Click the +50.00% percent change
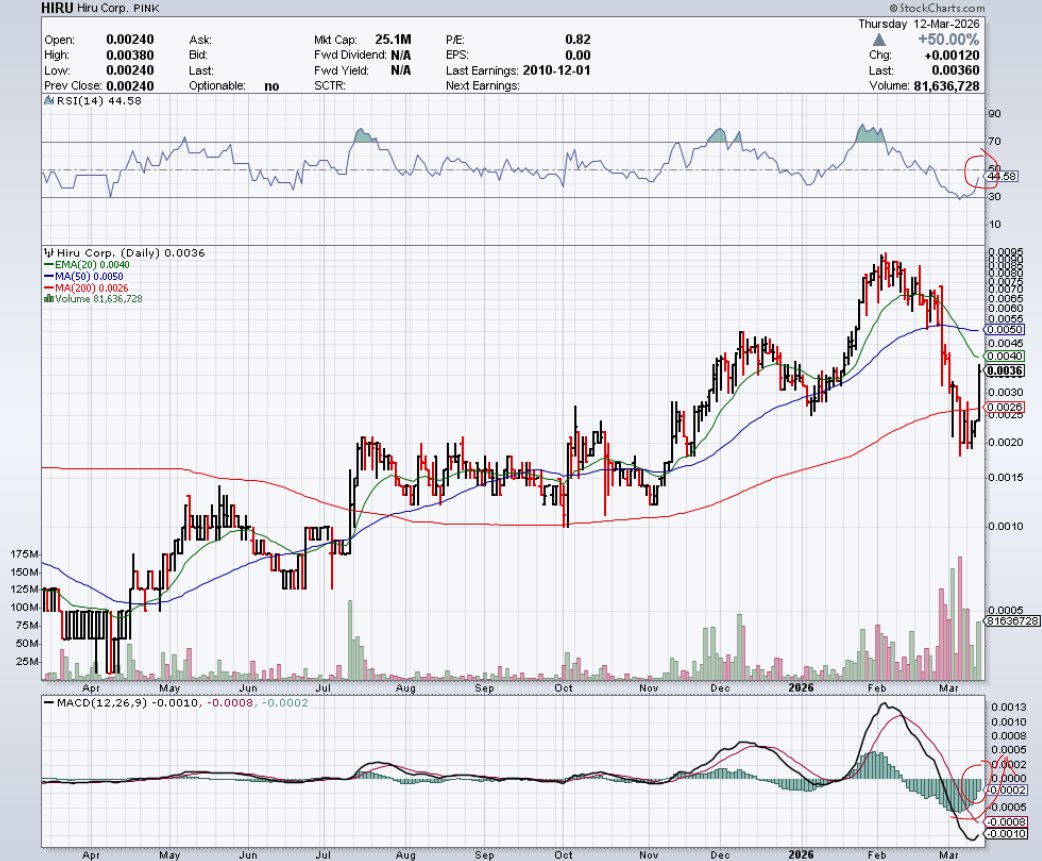The height and width of the screenshot is (861, 1042). tap(948, 40)
